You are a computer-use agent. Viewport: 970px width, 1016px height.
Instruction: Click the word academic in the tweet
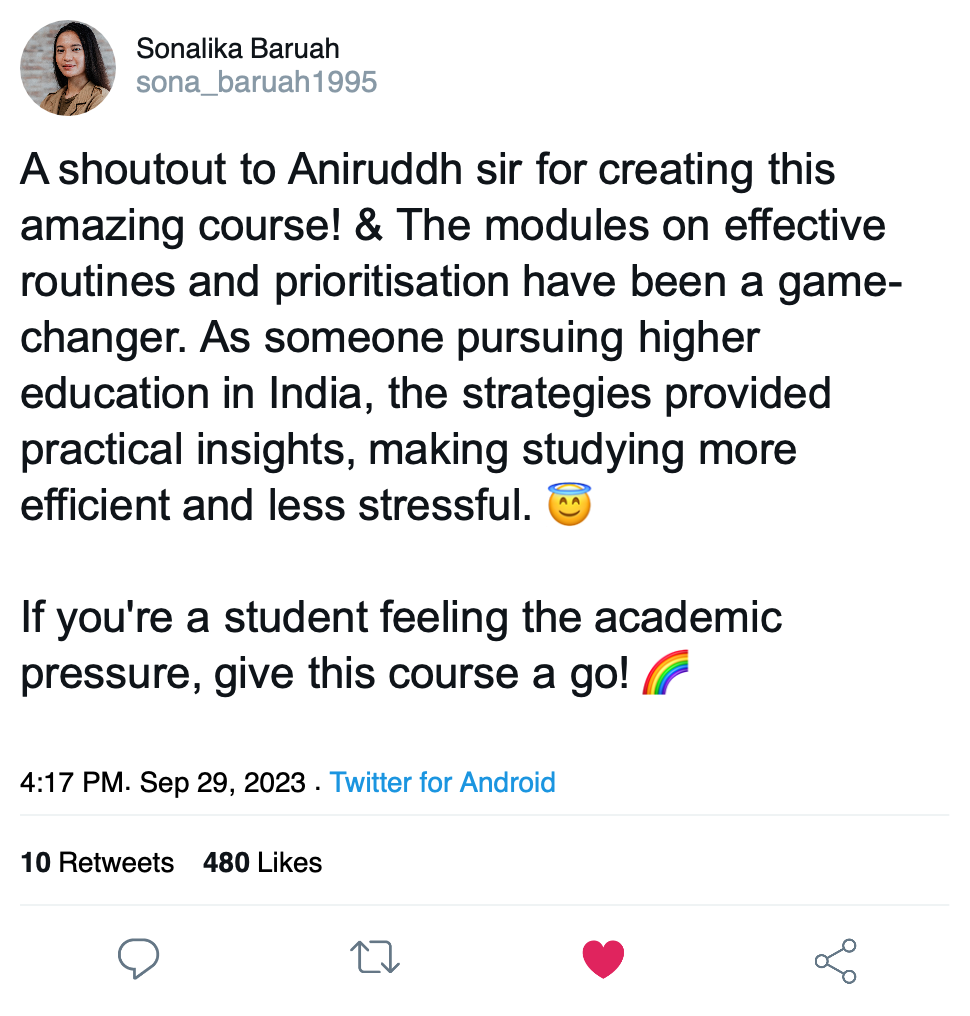pos(688,617)
